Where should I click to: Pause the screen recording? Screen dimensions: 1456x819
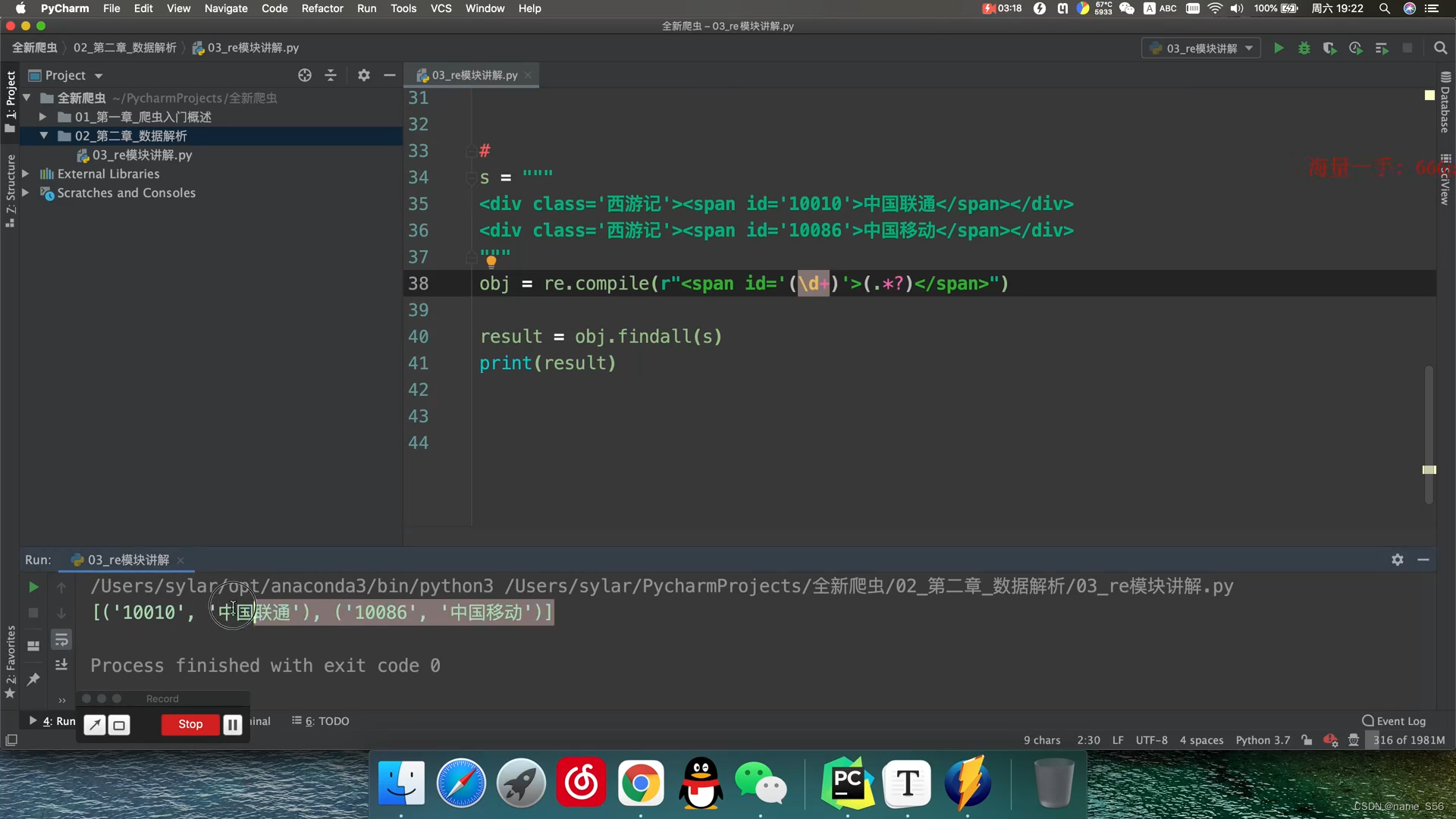click(x=232, y=725)
